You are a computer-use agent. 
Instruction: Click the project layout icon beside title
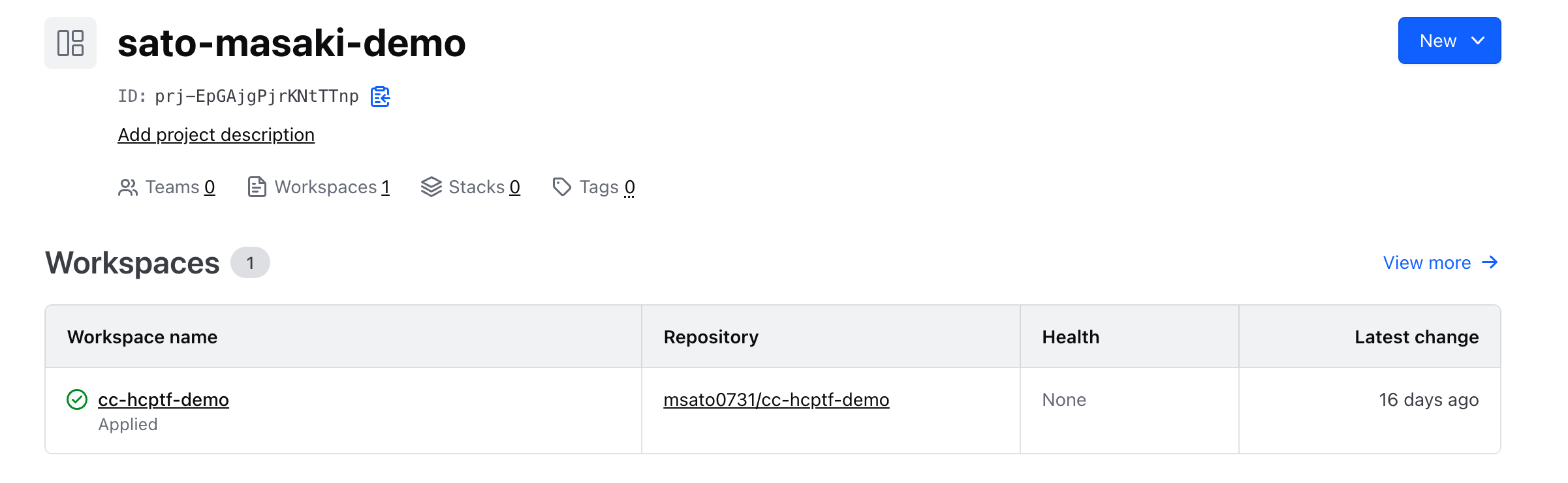coord(71,43)
